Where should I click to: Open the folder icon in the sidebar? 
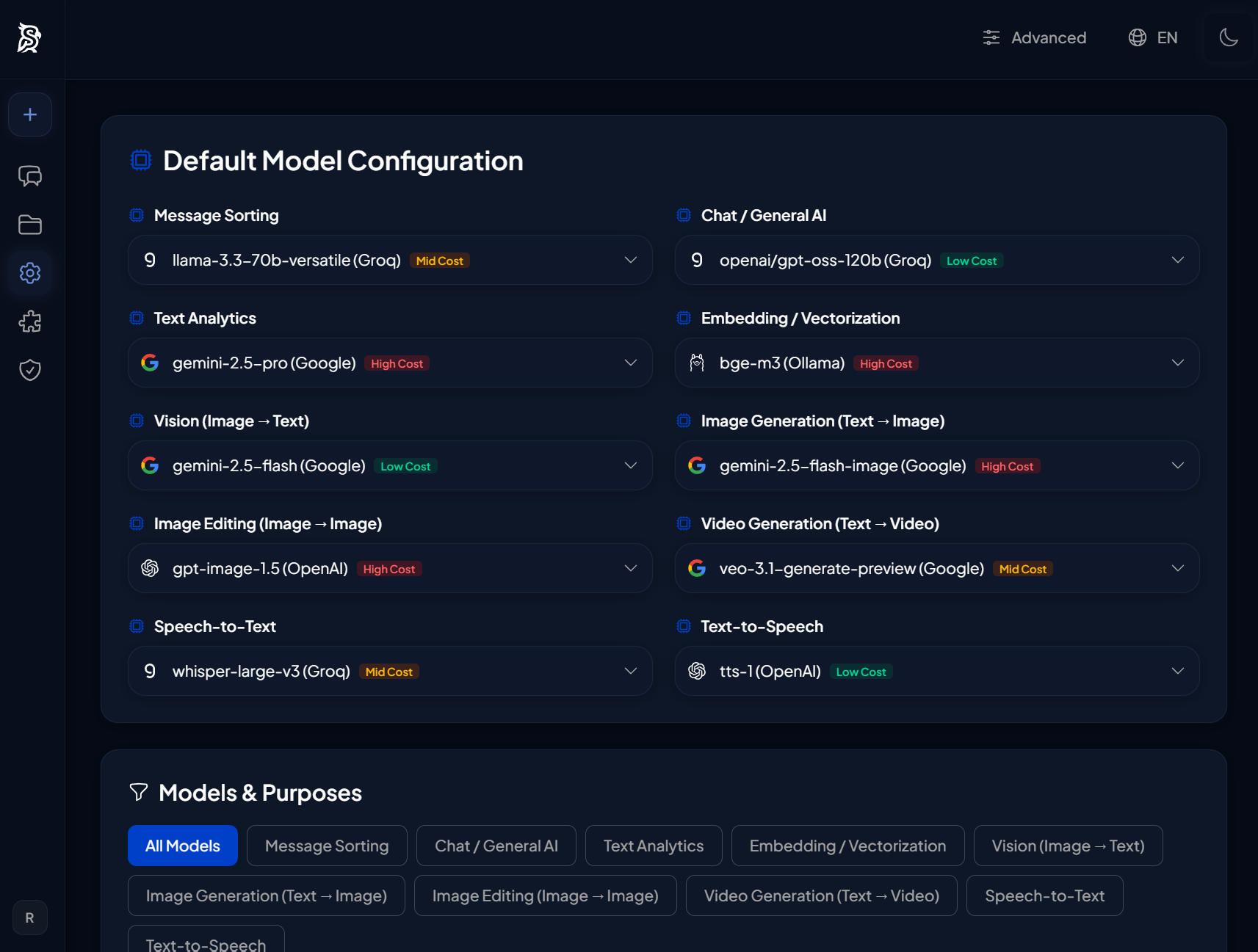pos(30,225)
